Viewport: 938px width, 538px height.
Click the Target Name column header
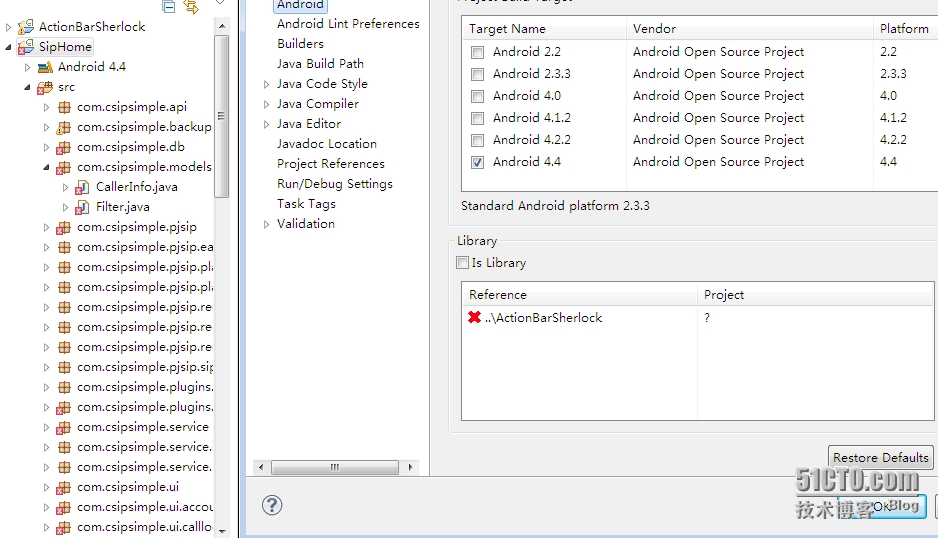(x=544, y=29)
